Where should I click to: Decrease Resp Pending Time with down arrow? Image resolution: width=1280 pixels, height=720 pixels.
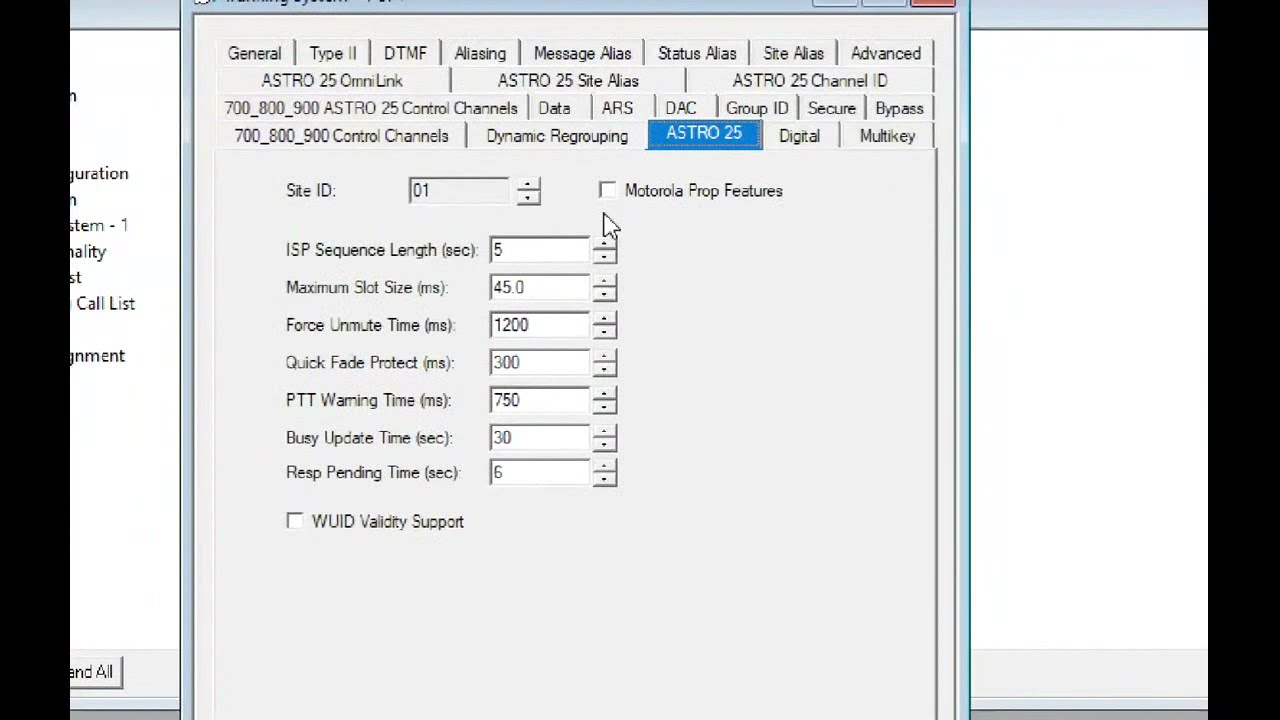(x=604, y=479)
